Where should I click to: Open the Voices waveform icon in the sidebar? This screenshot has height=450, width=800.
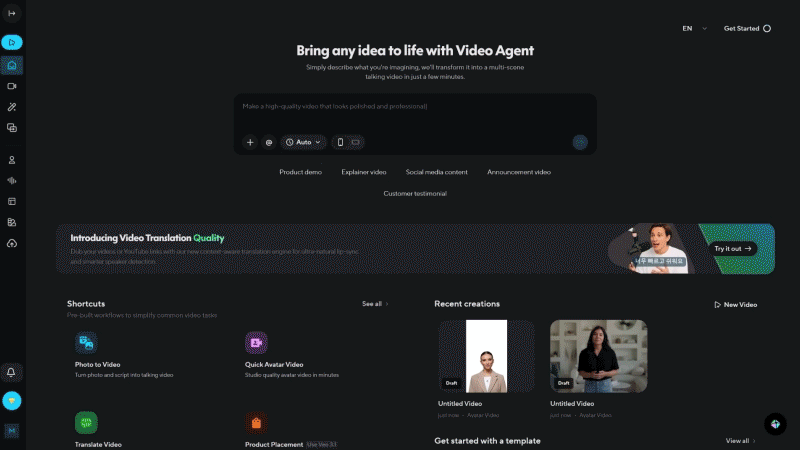click(x=12, y=181)
